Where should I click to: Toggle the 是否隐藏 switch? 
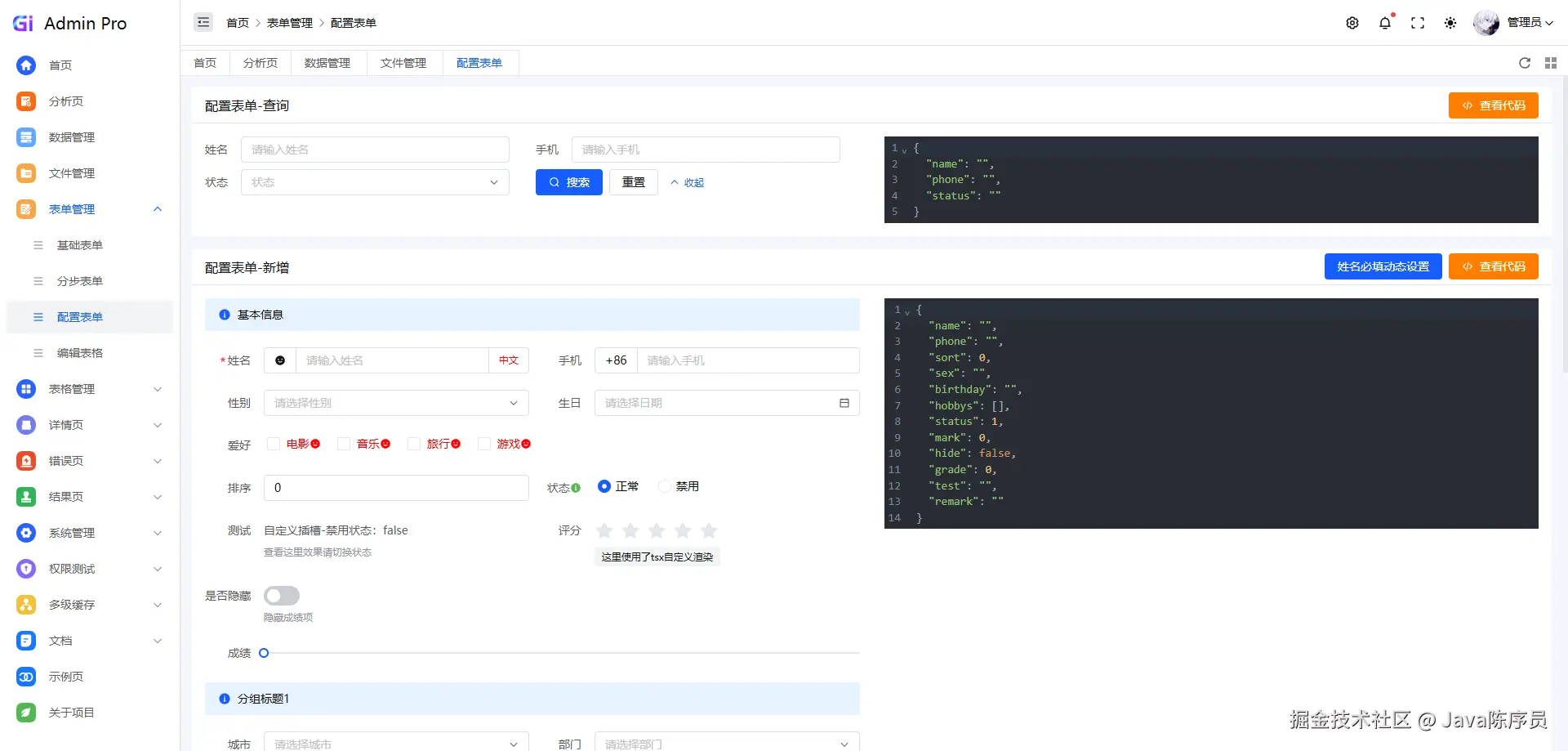click(282, 596)
